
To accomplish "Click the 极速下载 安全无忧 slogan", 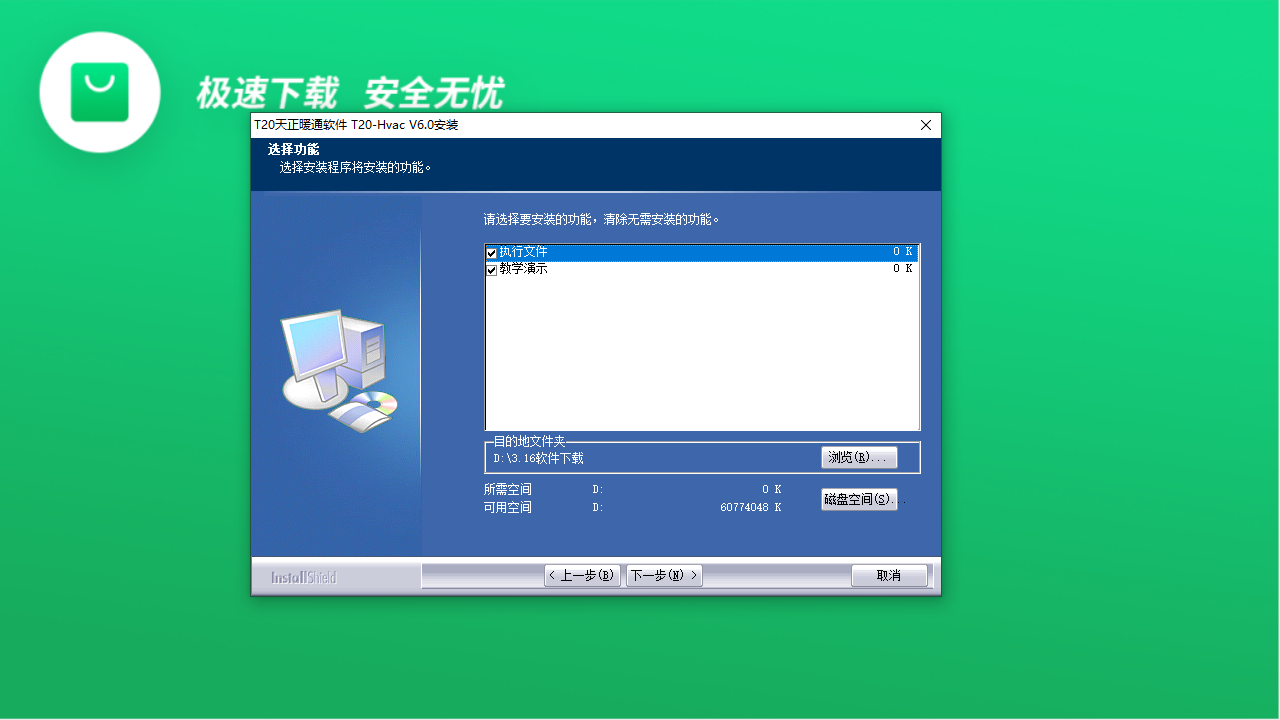I will (350, 93).
